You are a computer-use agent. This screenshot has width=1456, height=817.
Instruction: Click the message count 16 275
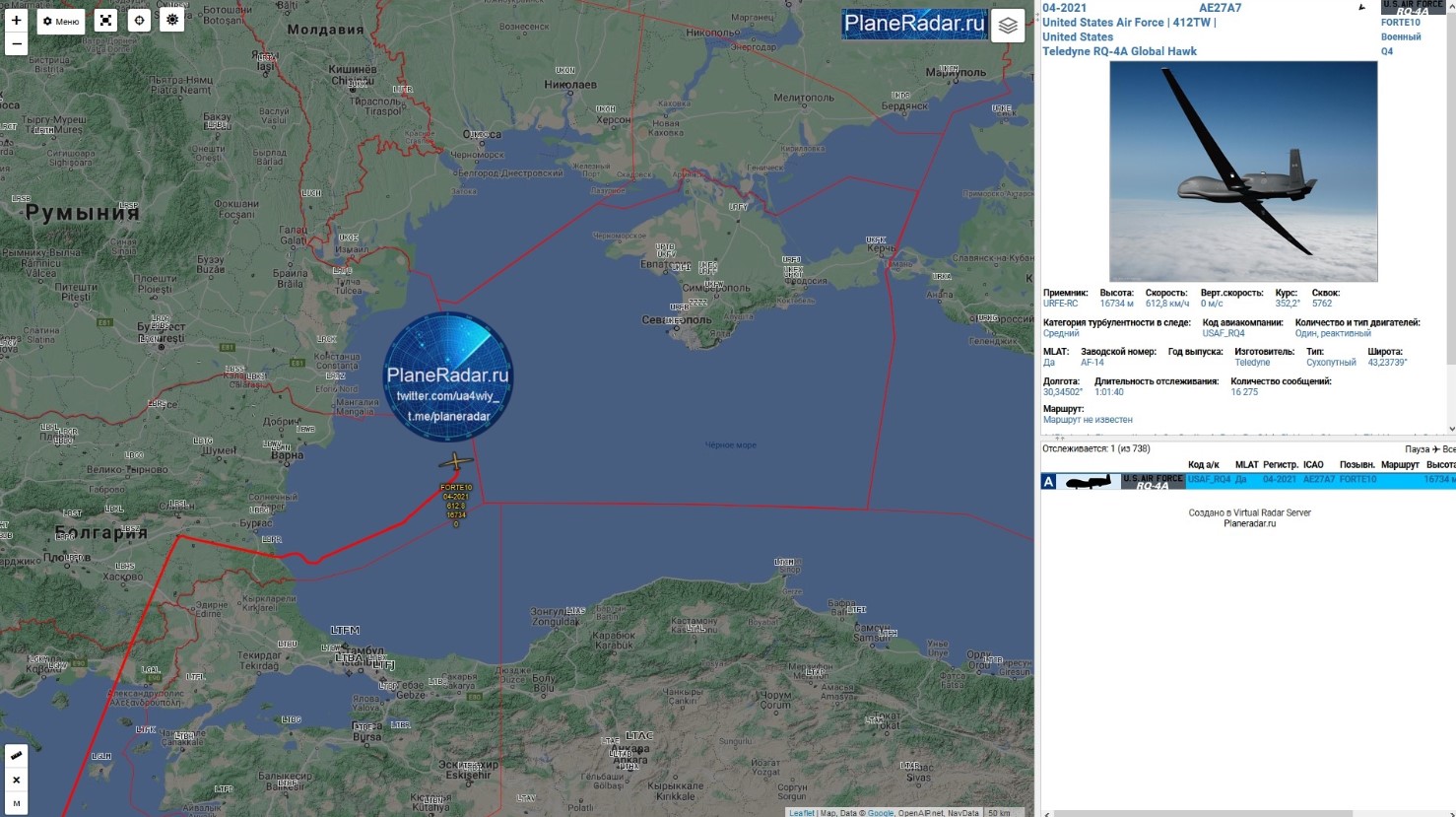tap(1244, 392)
